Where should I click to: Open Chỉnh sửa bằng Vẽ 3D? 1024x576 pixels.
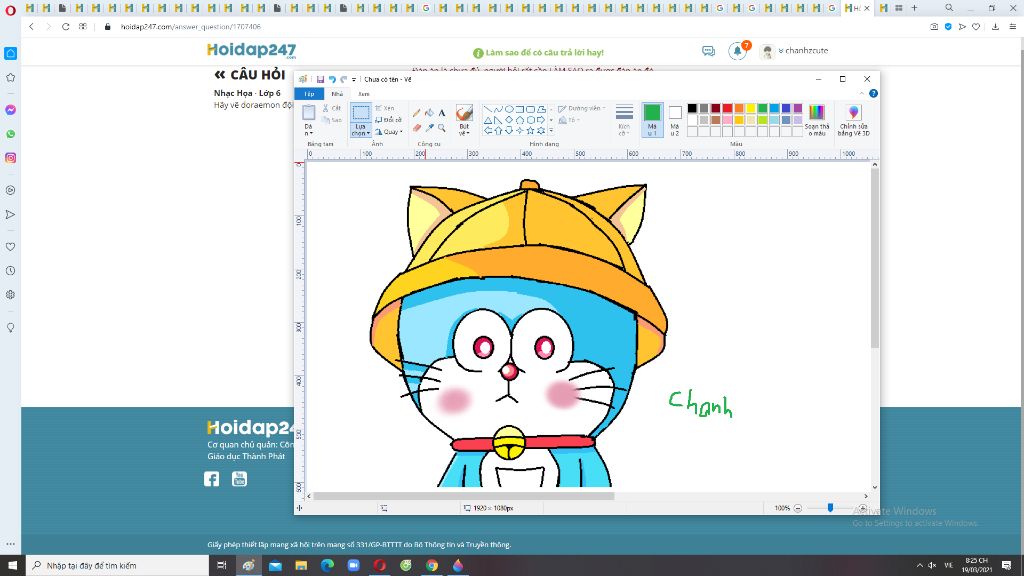click(x=854, y=120)
